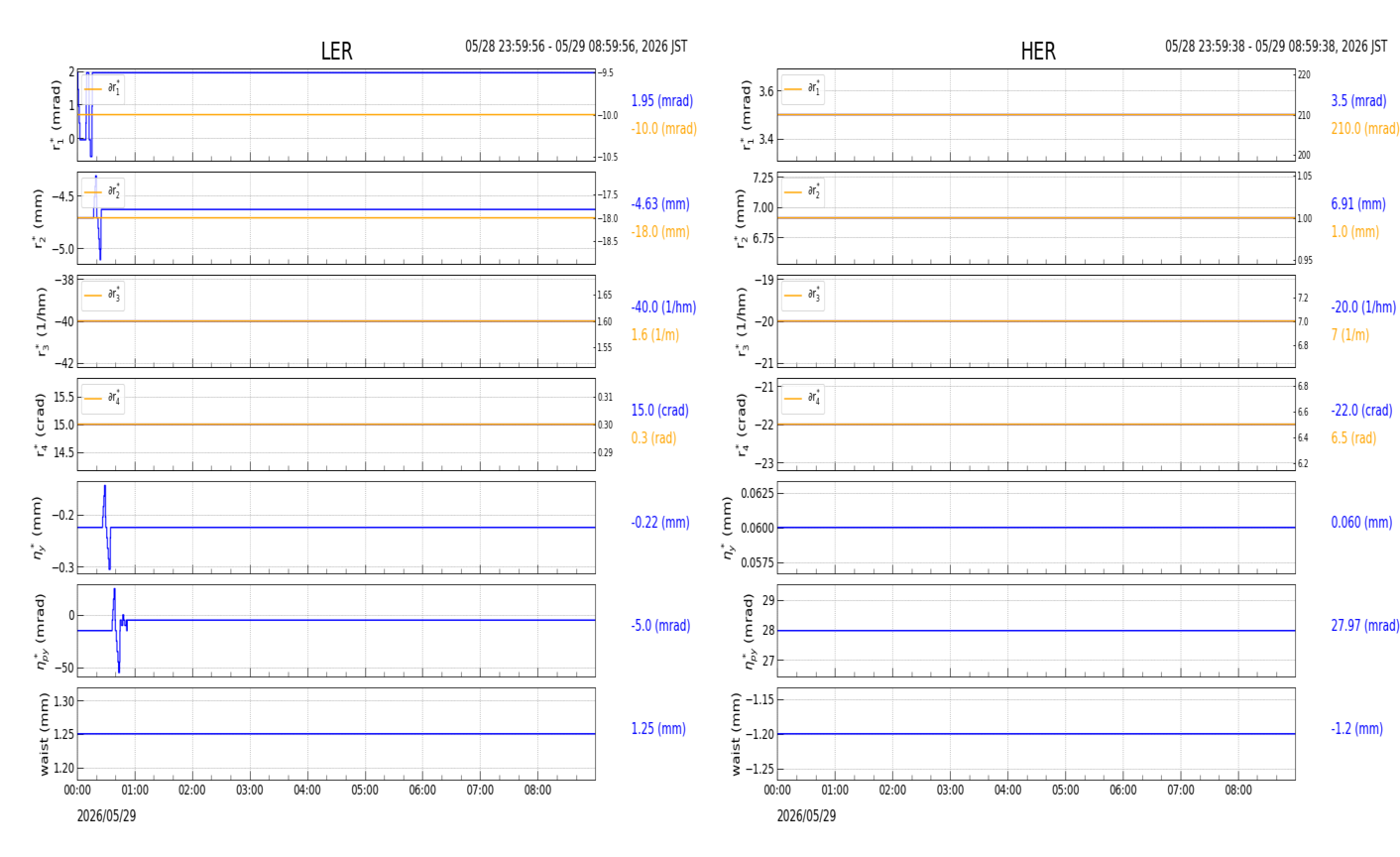Click the ∂r1* legend in LER plot
Image resolution: width=1400 pixels, height=857 pixels.
(103, 89)
